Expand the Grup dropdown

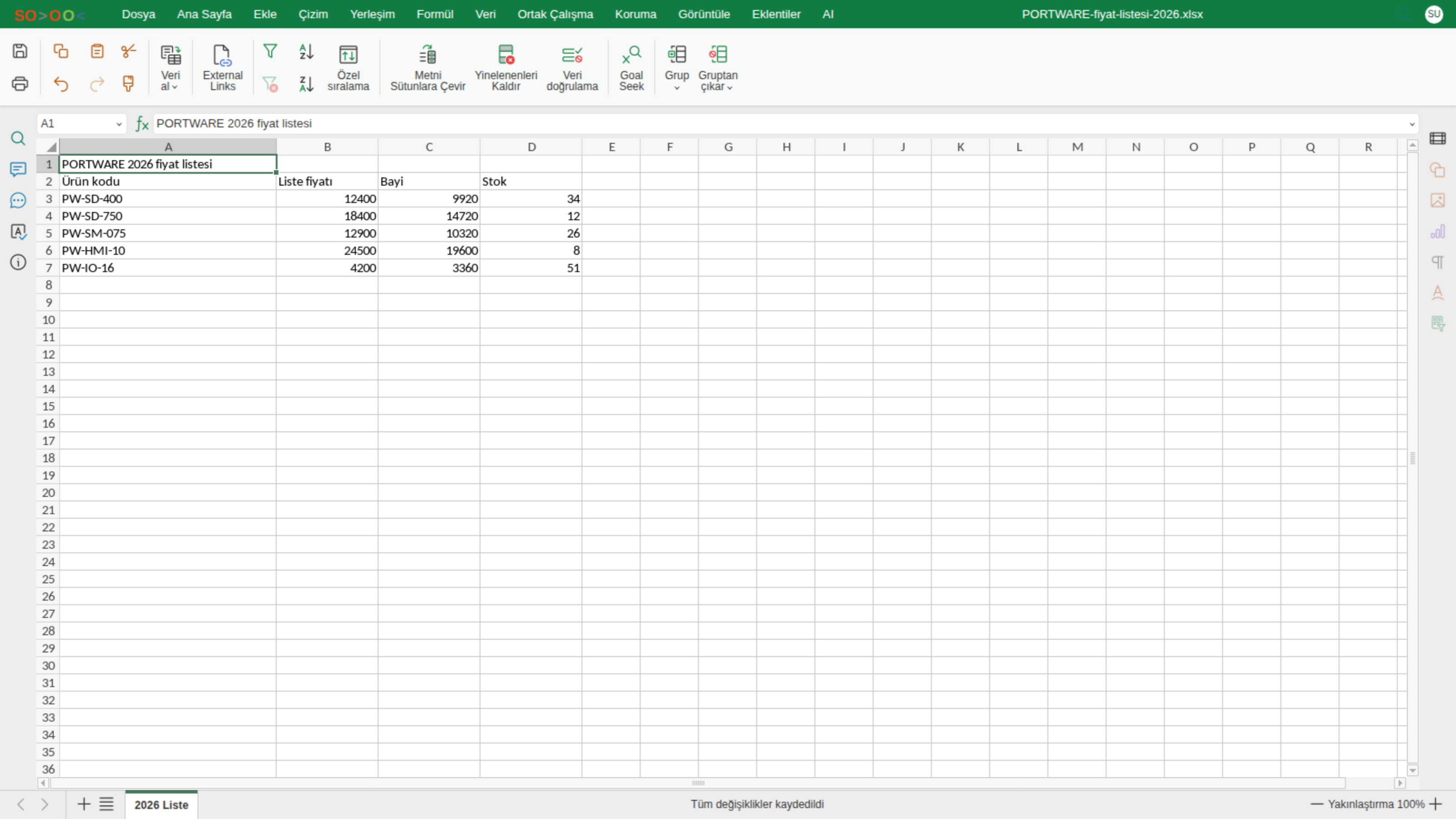[x=677, y=68]
